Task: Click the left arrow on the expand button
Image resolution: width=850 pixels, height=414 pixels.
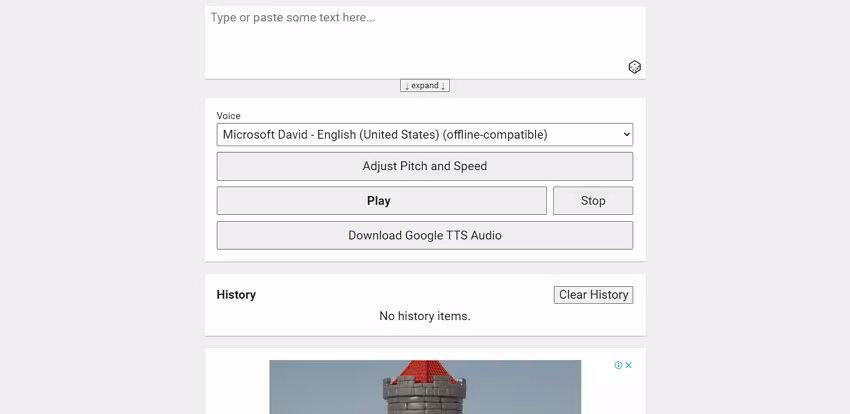Action: click(x=407, y=86)
